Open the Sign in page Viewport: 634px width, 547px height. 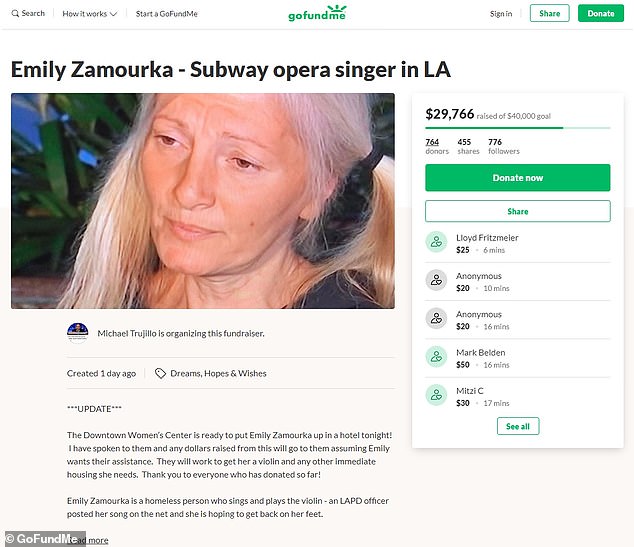[x=501, y=14]
